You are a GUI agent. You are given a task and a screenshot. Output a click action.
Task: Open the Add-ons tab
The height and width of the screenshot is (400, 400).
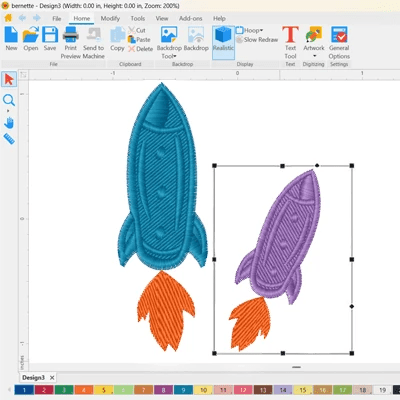pos(191,19)
